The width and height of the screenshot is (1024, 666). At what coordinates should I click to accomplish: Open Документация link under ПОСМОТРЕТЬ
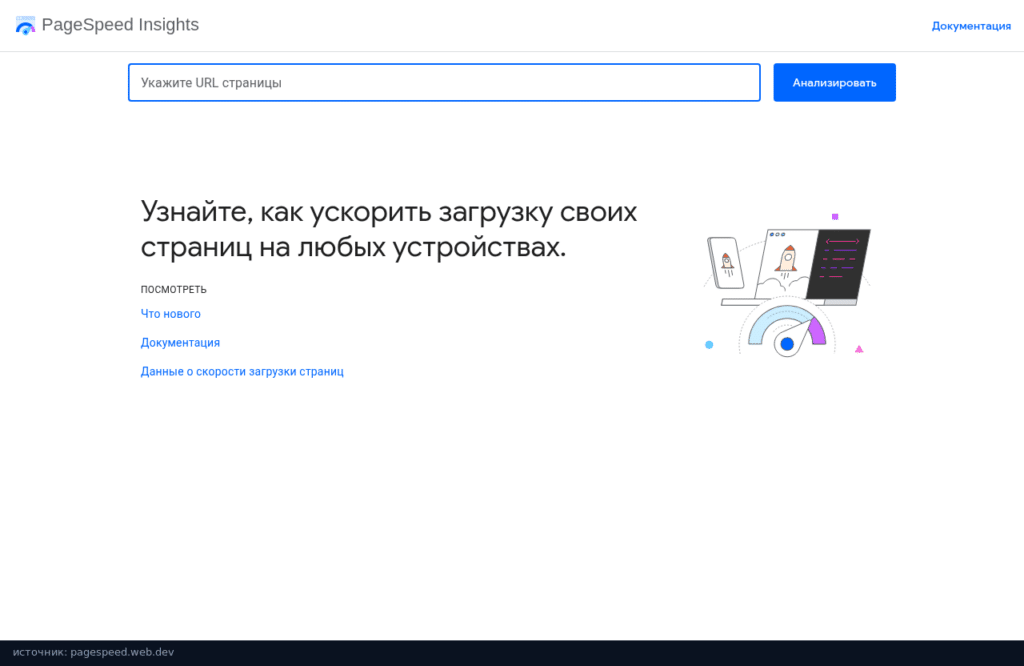(x=180, y=343)
